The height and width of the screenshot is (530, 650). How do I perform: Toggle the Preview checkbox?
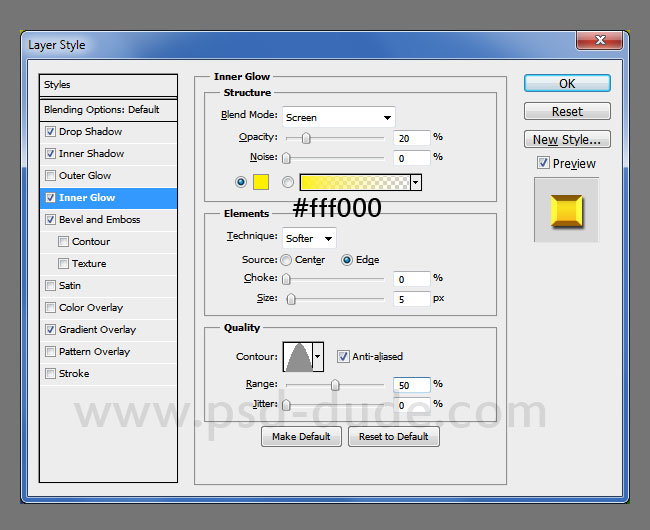(x=543, y=163)
